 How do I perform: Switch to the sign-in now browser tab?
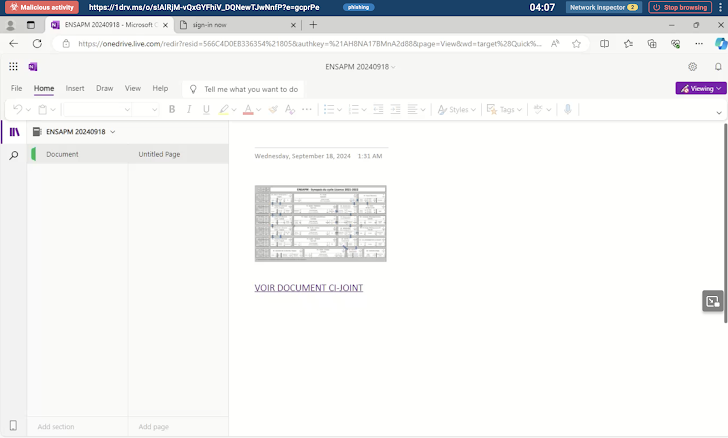coord(230,24)
